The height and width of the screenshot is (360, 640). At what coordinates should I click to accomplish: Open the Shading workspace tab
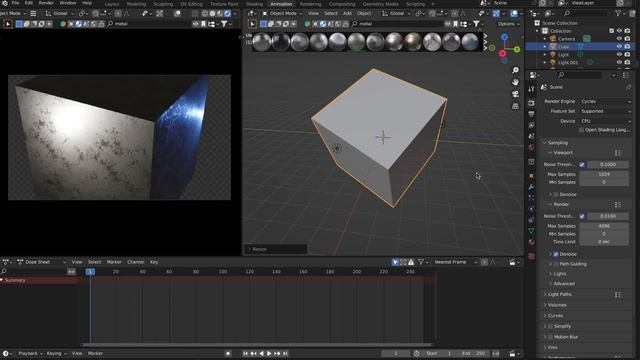[254, 4]
